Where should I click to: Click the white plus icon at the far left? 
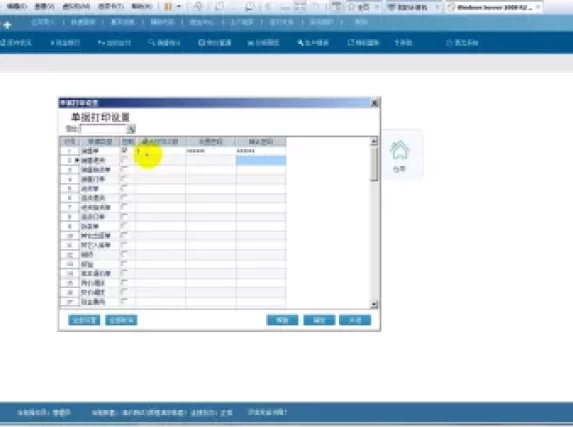tap(7, 25)
